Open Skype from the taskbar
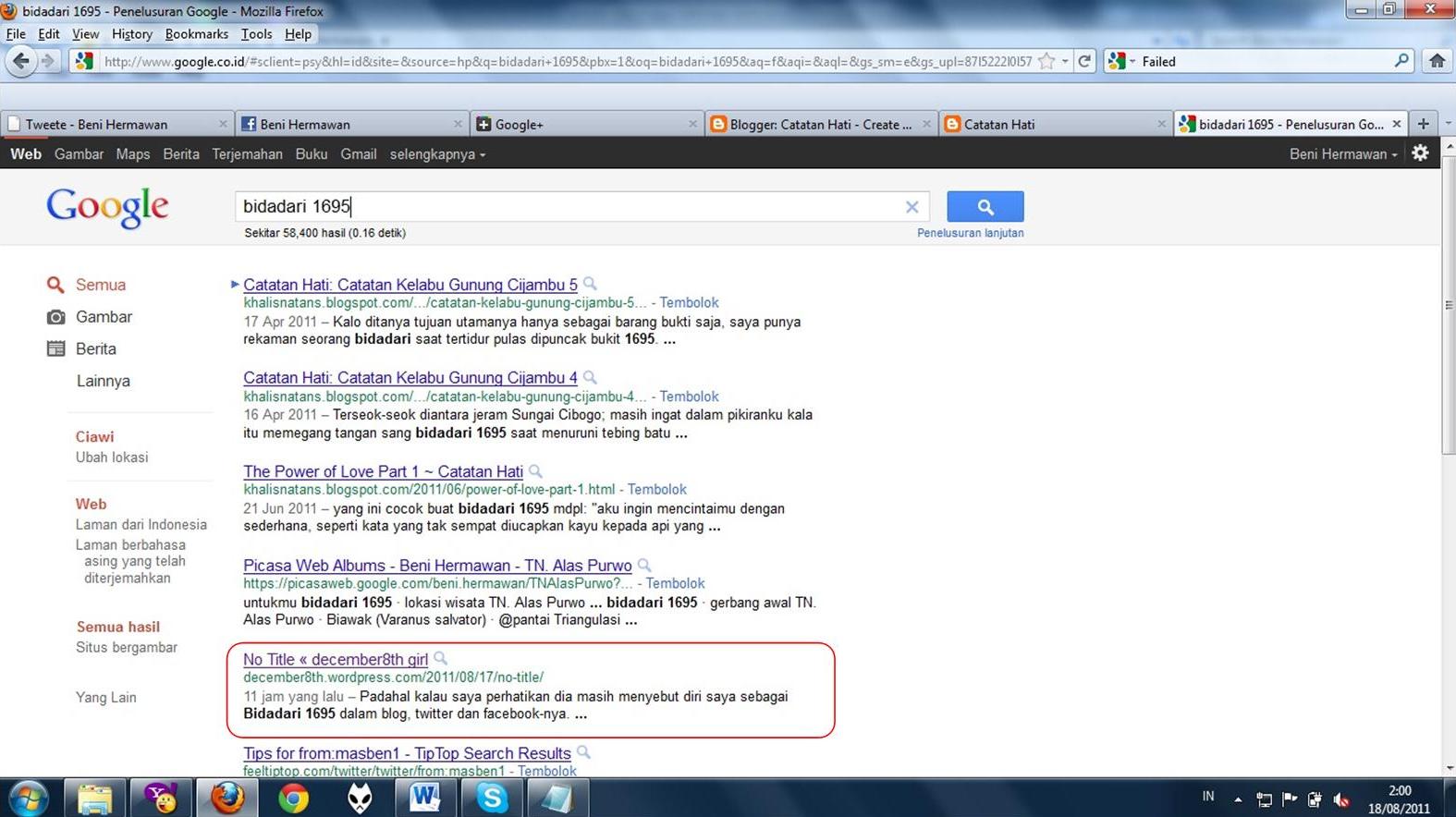Image resolution: width=1456 pixels, height=817 pixels. point(492,798)
